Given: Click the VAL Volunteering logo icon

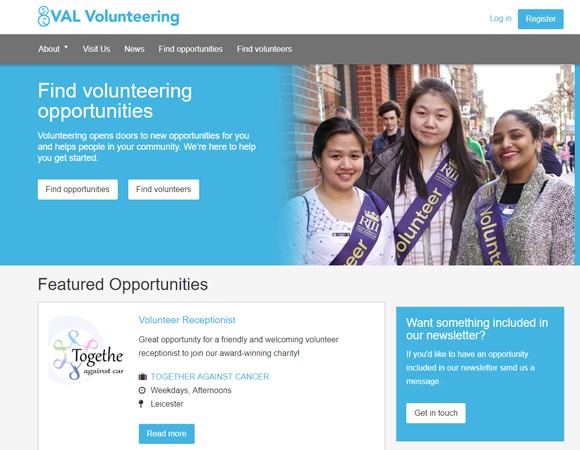Looking at the screenshot, I should [x=44, y=16].
